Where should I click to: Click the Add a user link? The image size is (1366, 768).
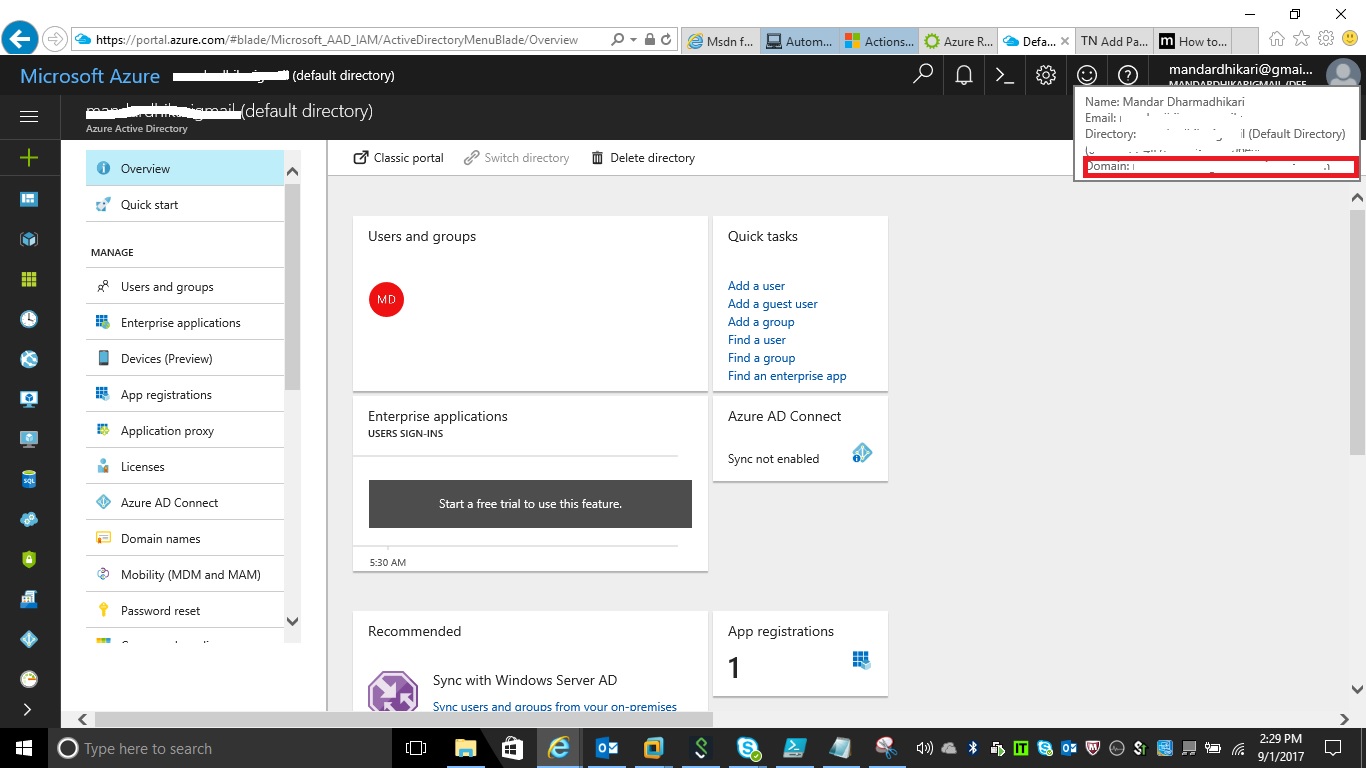tap(756, 286)
